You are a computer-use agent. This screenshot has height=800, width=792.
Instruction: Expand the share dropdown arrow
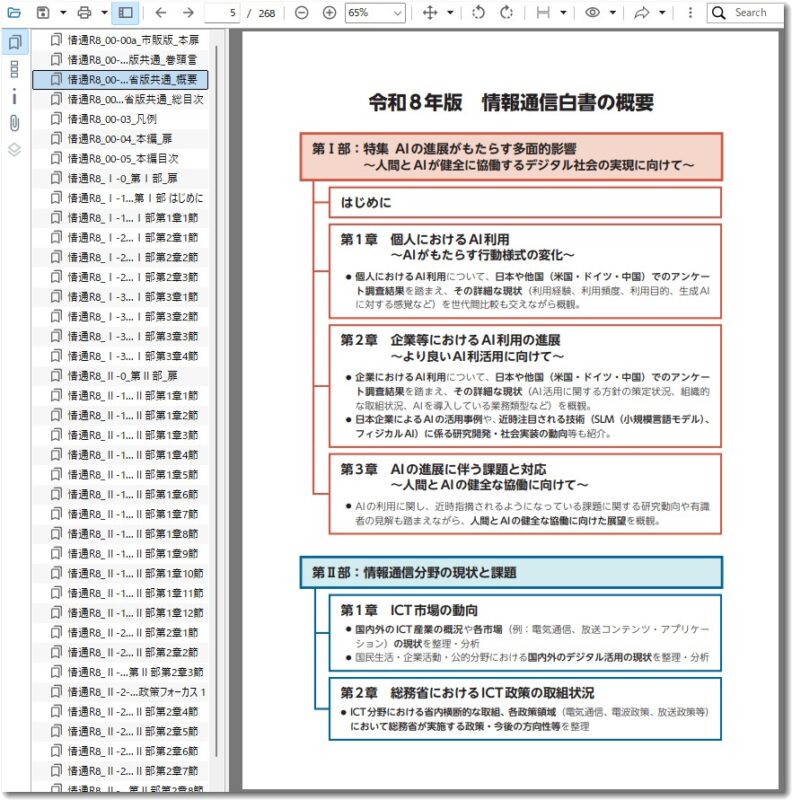(x=662, y=13)
